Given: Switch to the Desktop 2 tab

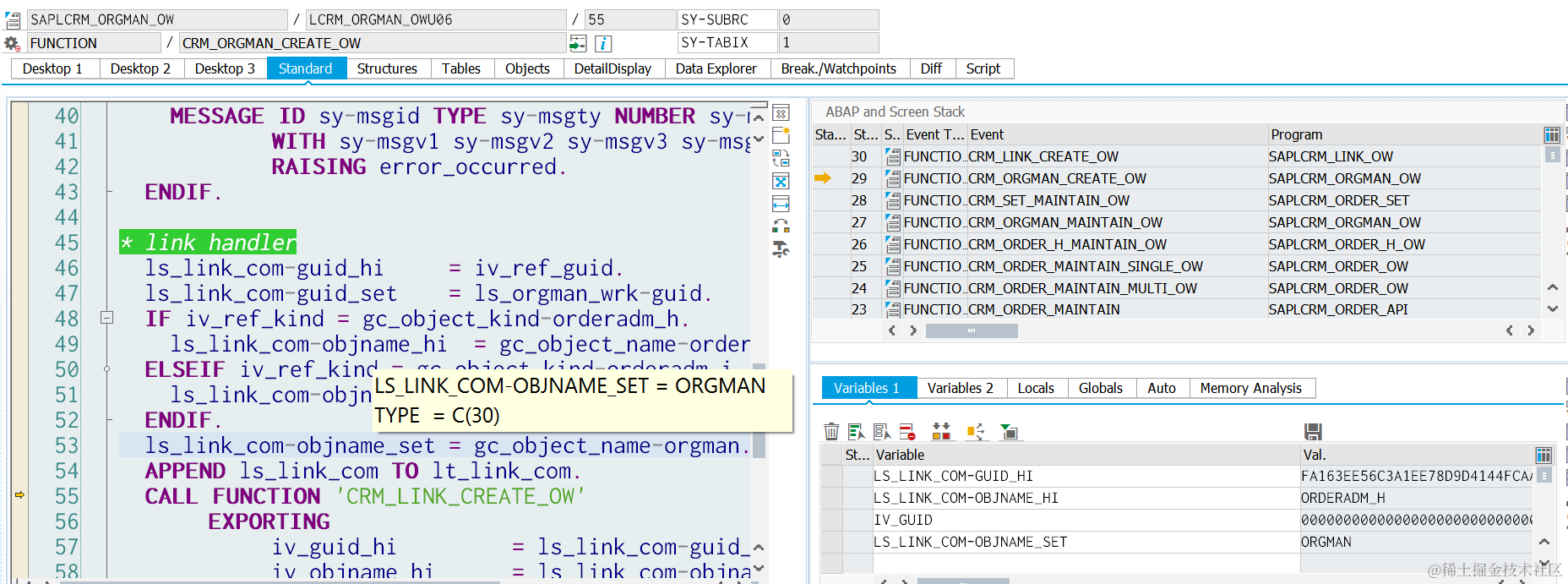Looking at the screenshot, I should point(140,68).
